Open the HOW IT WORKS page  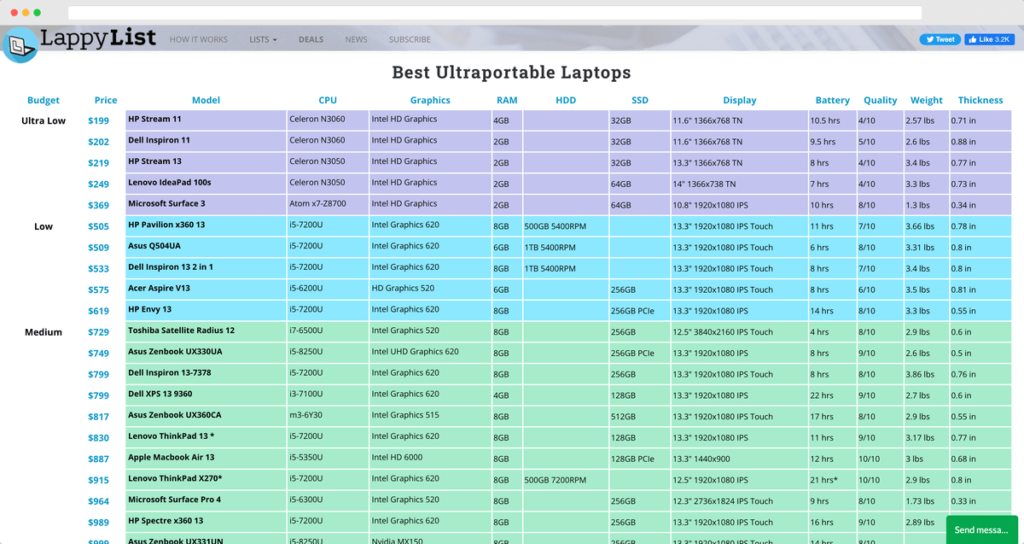199,39
